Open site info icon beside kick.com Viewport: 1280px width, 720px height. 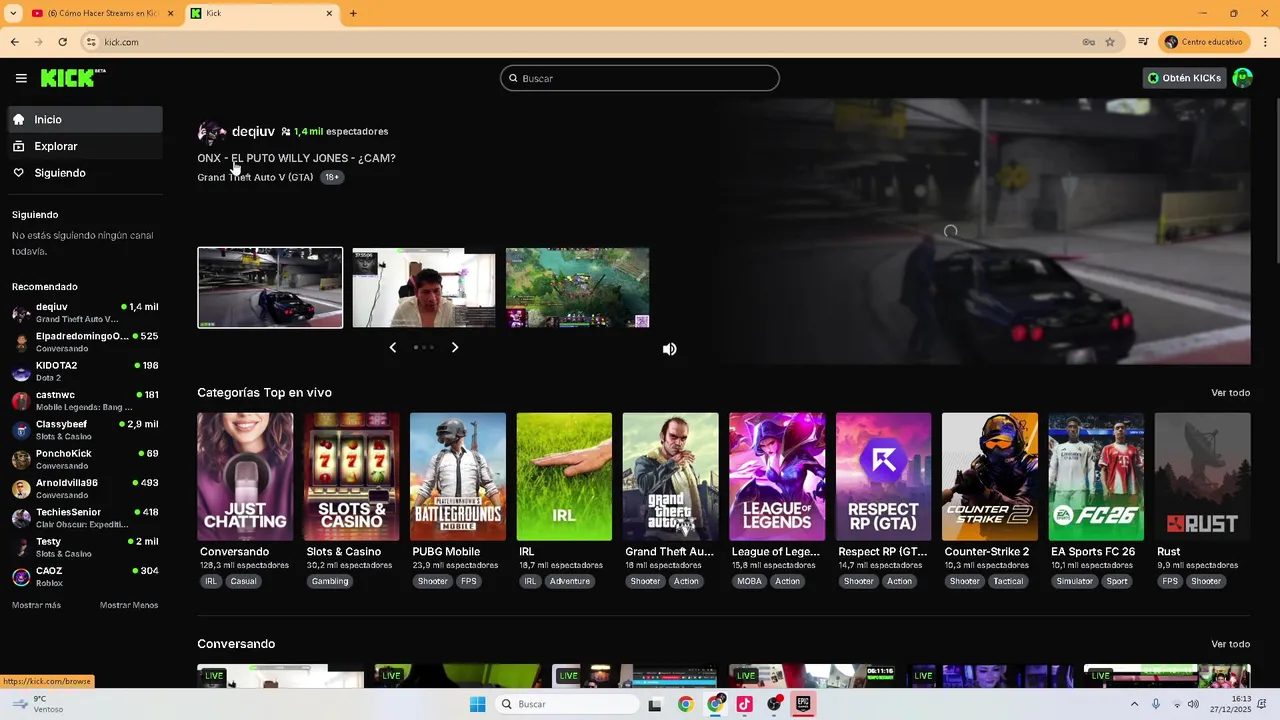90,42
